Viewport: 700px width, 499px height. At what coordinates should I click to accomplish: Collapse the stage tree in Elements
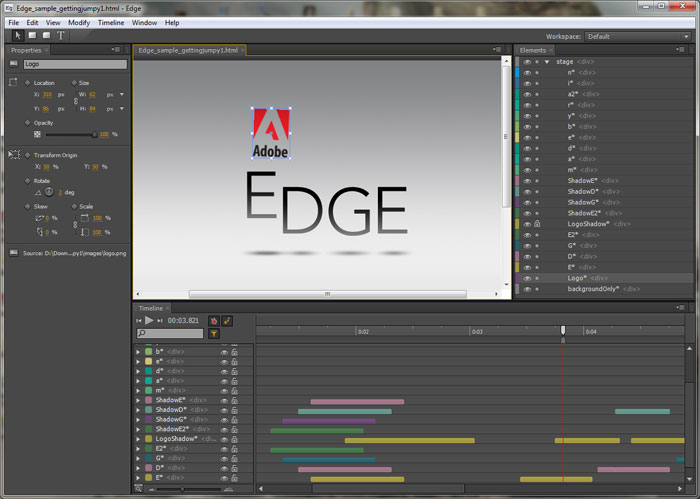(x=547, y=62)
